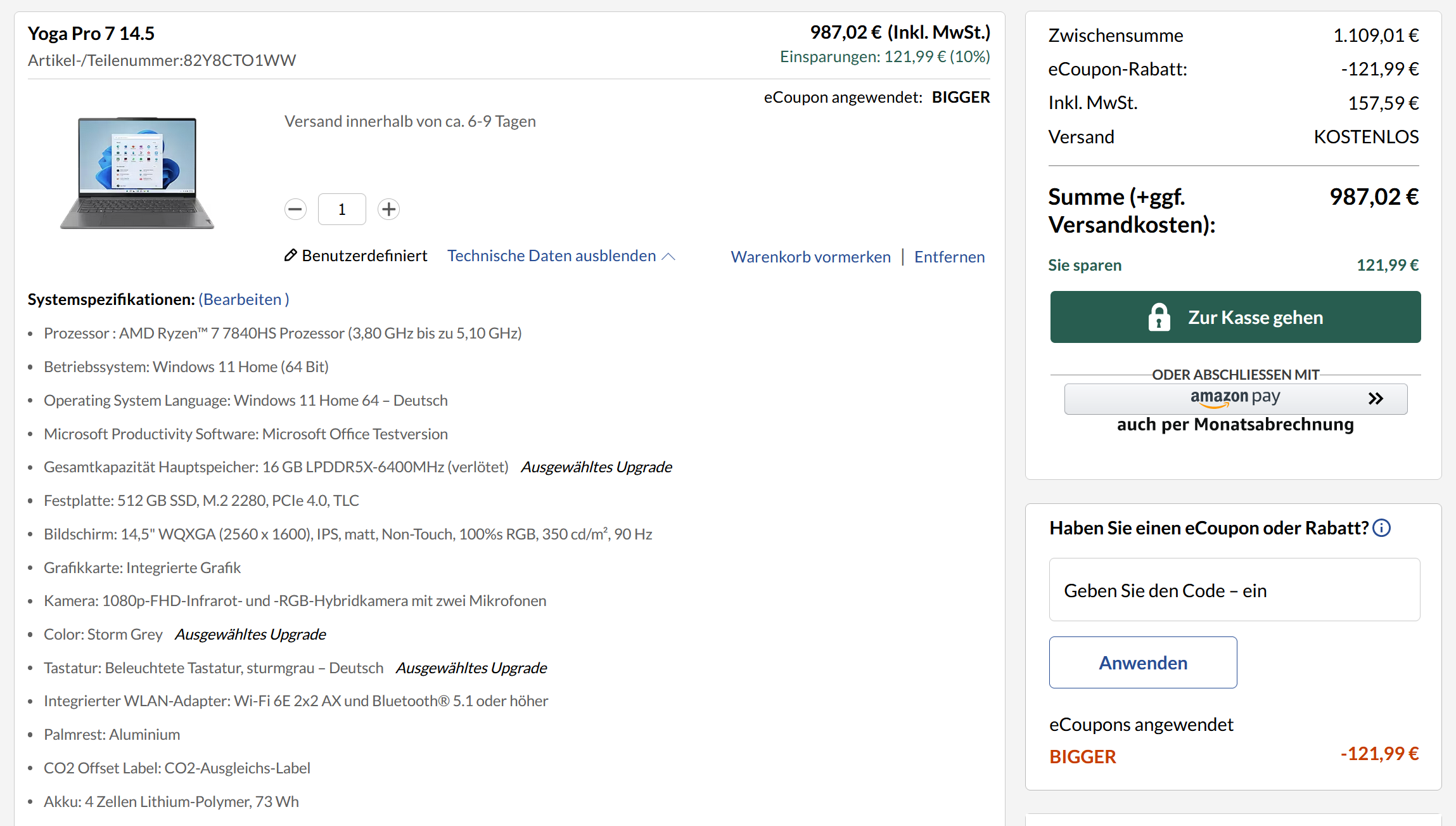
Task: Open Bearbeiten next to Systemspezifikationen
Action: [x=243, y=299]
